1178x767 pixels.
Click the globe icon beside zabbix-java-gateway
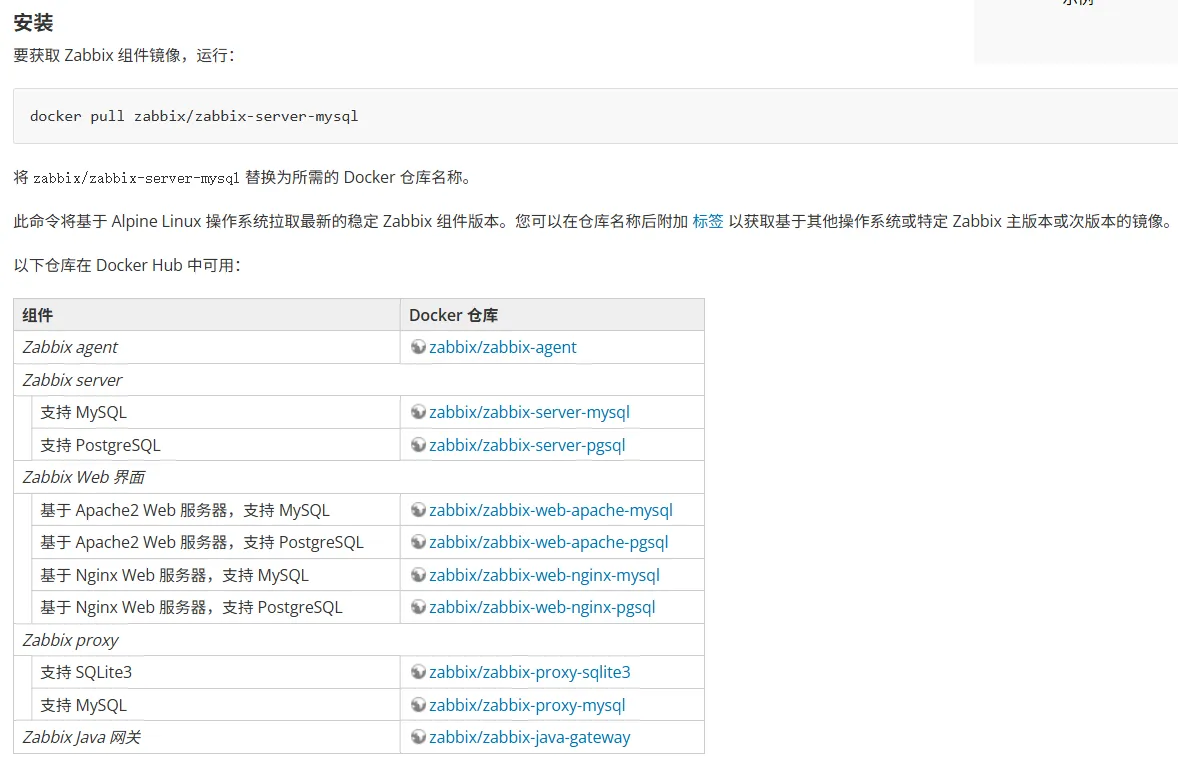coord(418,737)
